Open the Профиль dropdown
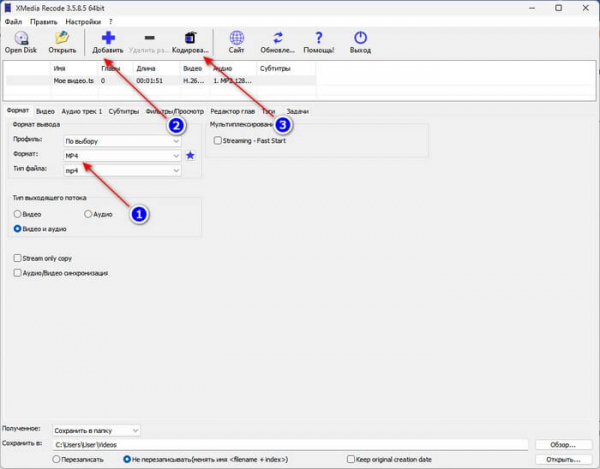600x469 pixels. coord(122,141)
